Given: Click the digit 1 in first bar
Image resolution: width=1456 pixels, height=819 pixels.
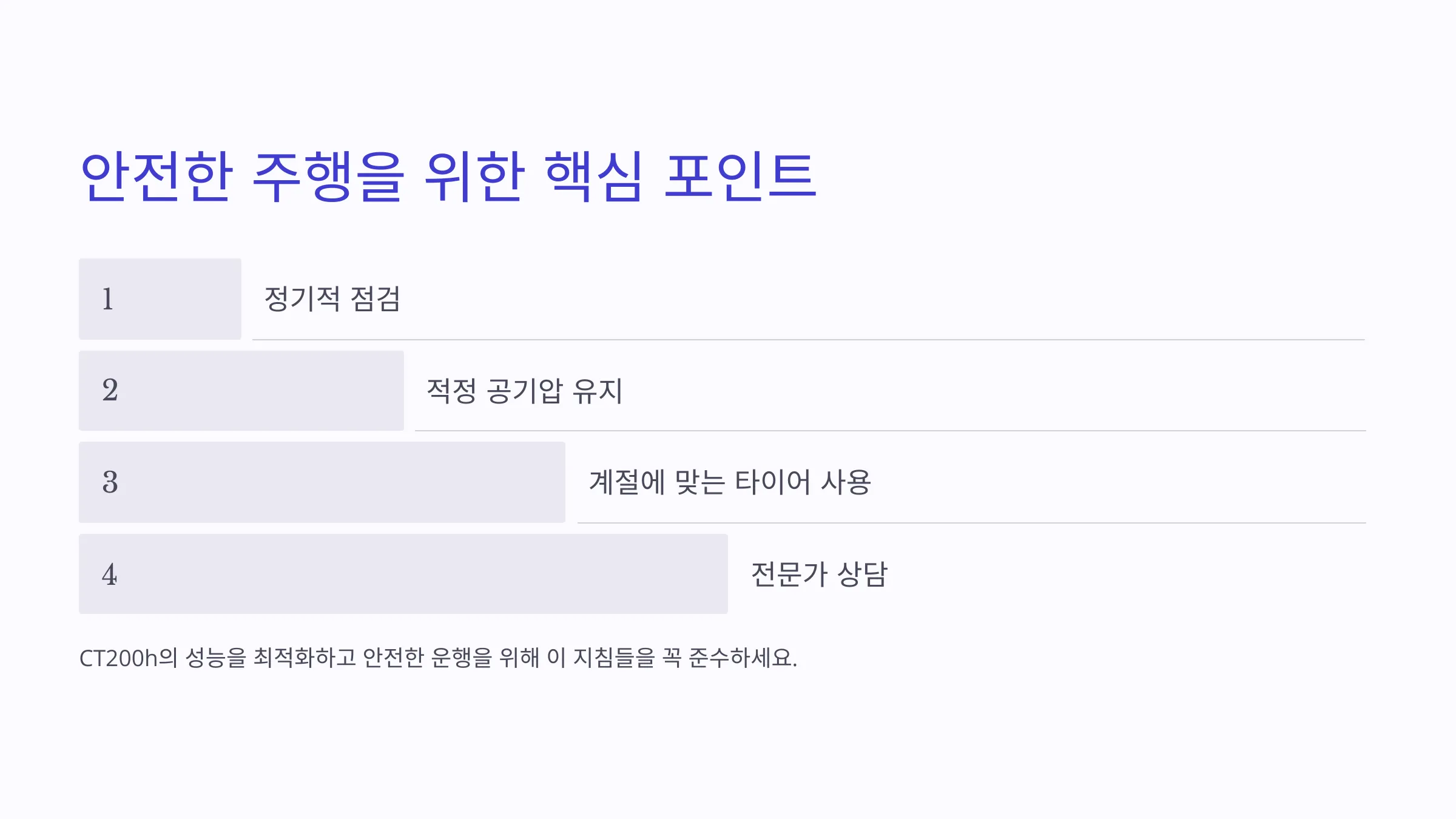Looking at the screenshot, I should coord(108,299).
